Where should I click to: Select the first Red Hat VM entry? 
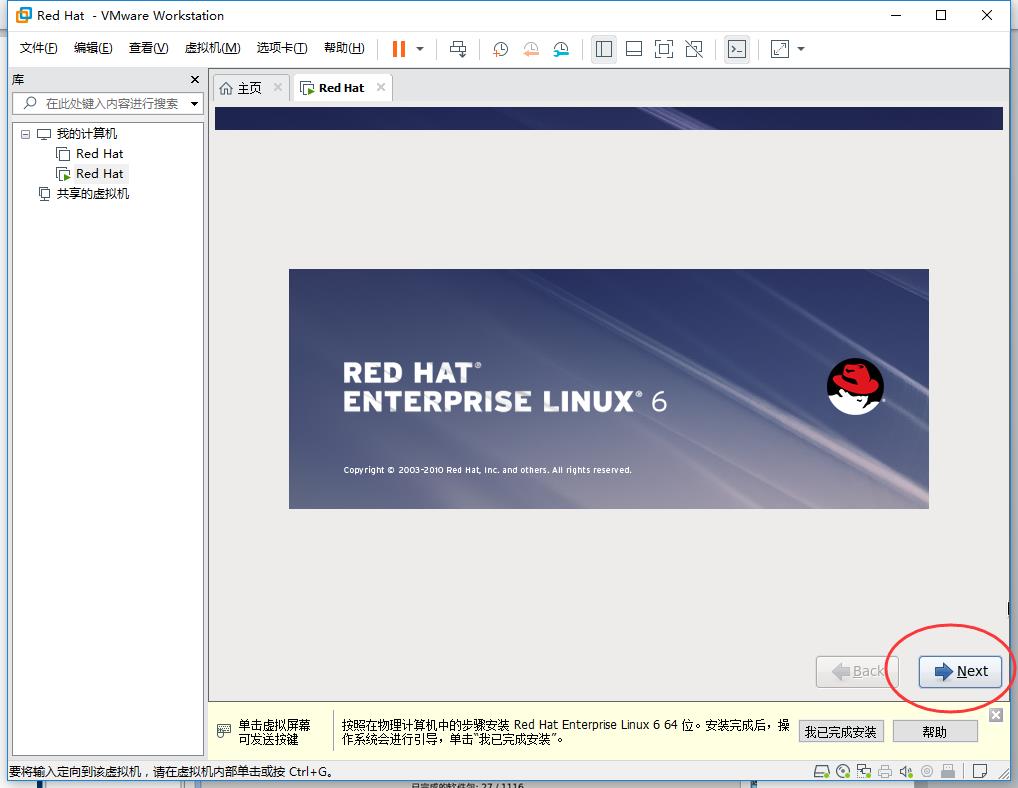(99, 154)
